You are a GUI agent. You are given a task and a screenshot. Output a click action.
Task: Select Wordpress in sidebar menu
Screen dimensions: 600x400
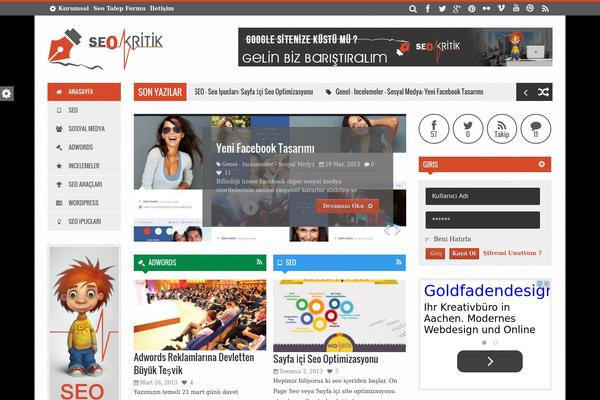[x=84, y=203]
